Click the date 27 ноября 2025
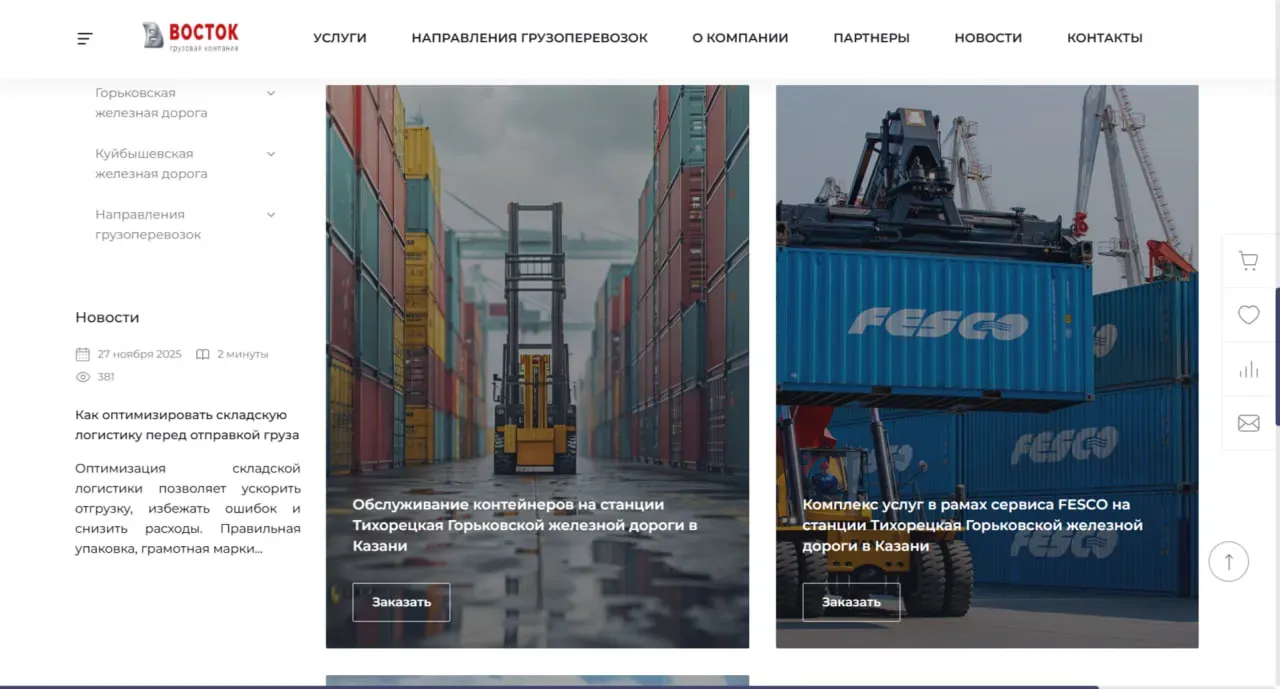 click(x=139, y=354)
